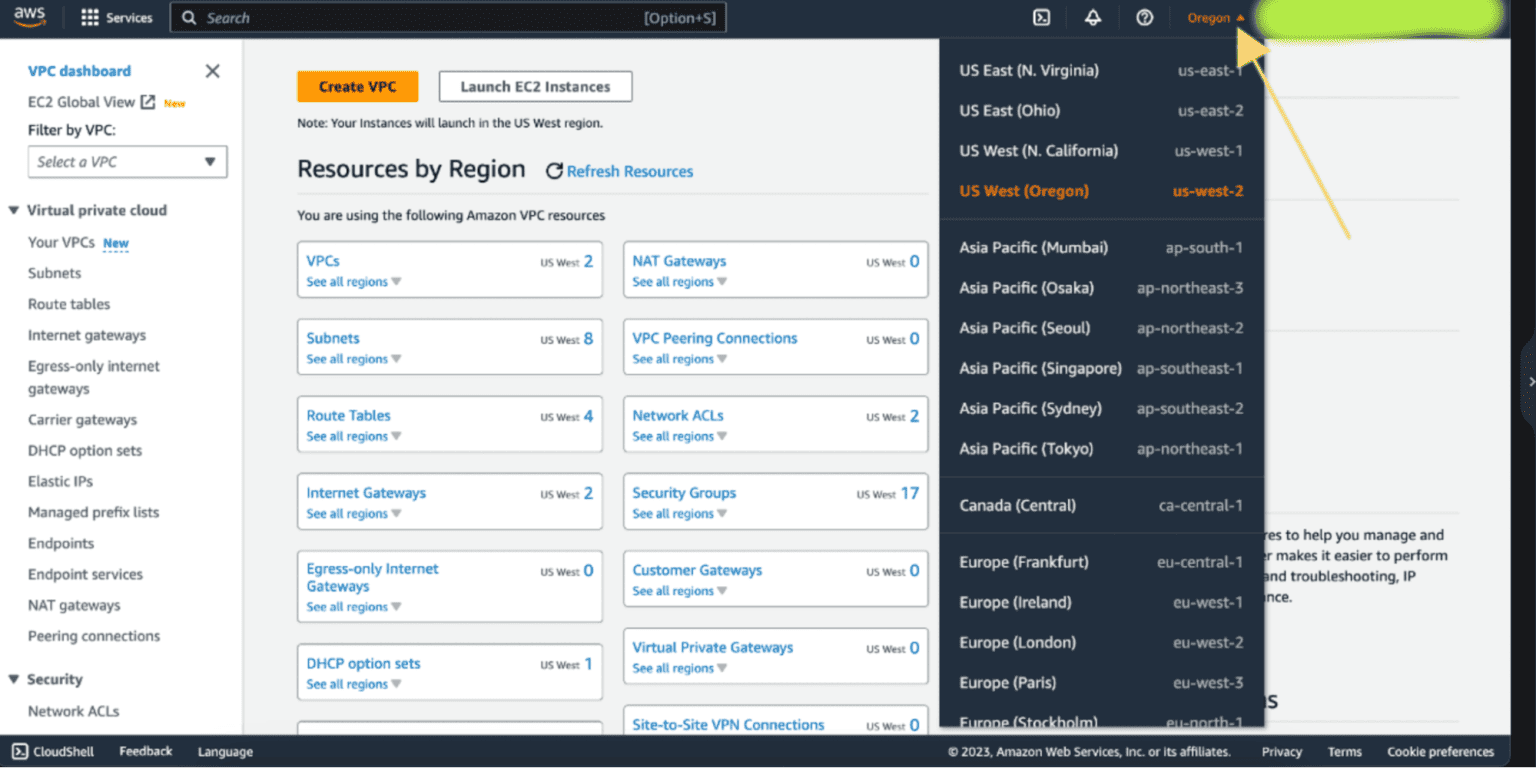Launch CloudShell from the top navigation icon
The image size is (1536, 768).
tap(1042, 17)
